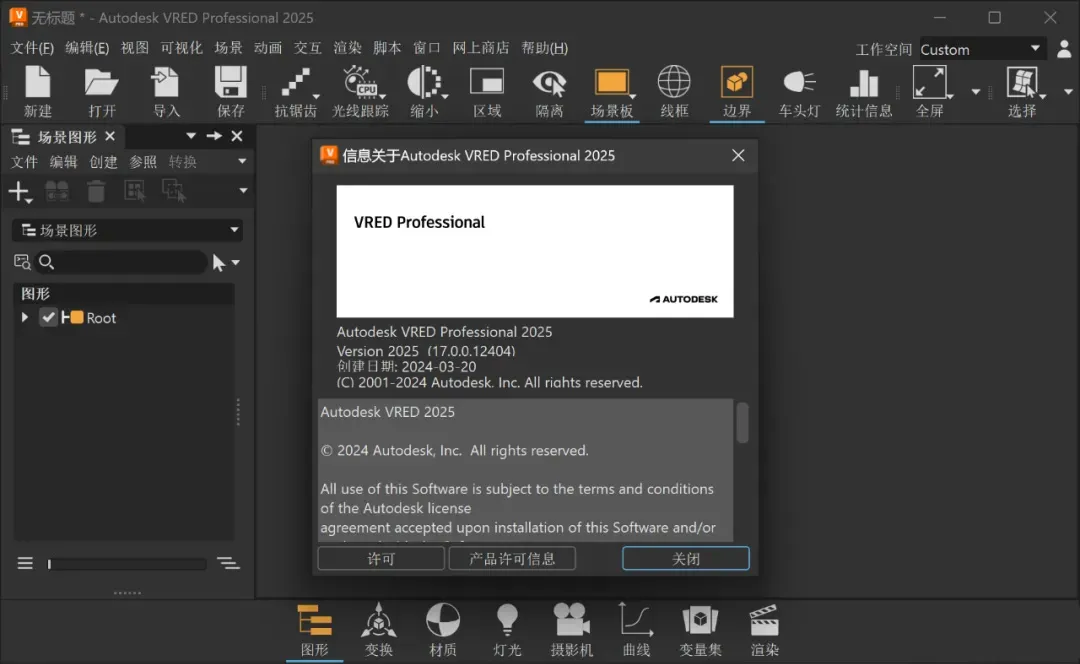Open the Help (帮助) menu

tap(544, 48)
